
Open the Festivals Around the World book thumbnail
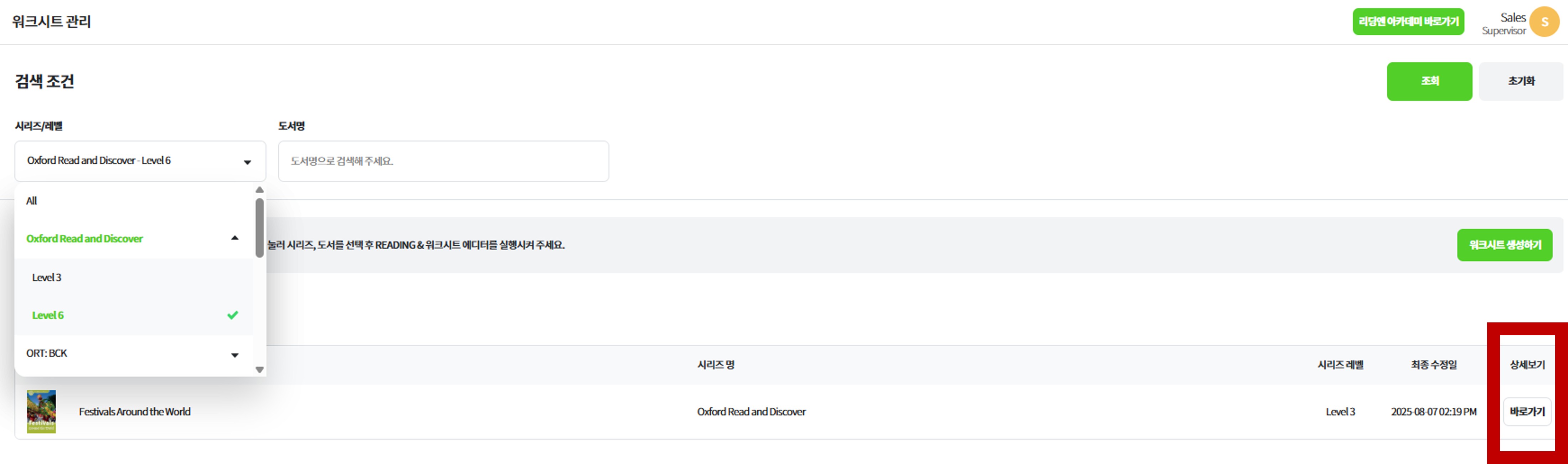tap(41, 412)
